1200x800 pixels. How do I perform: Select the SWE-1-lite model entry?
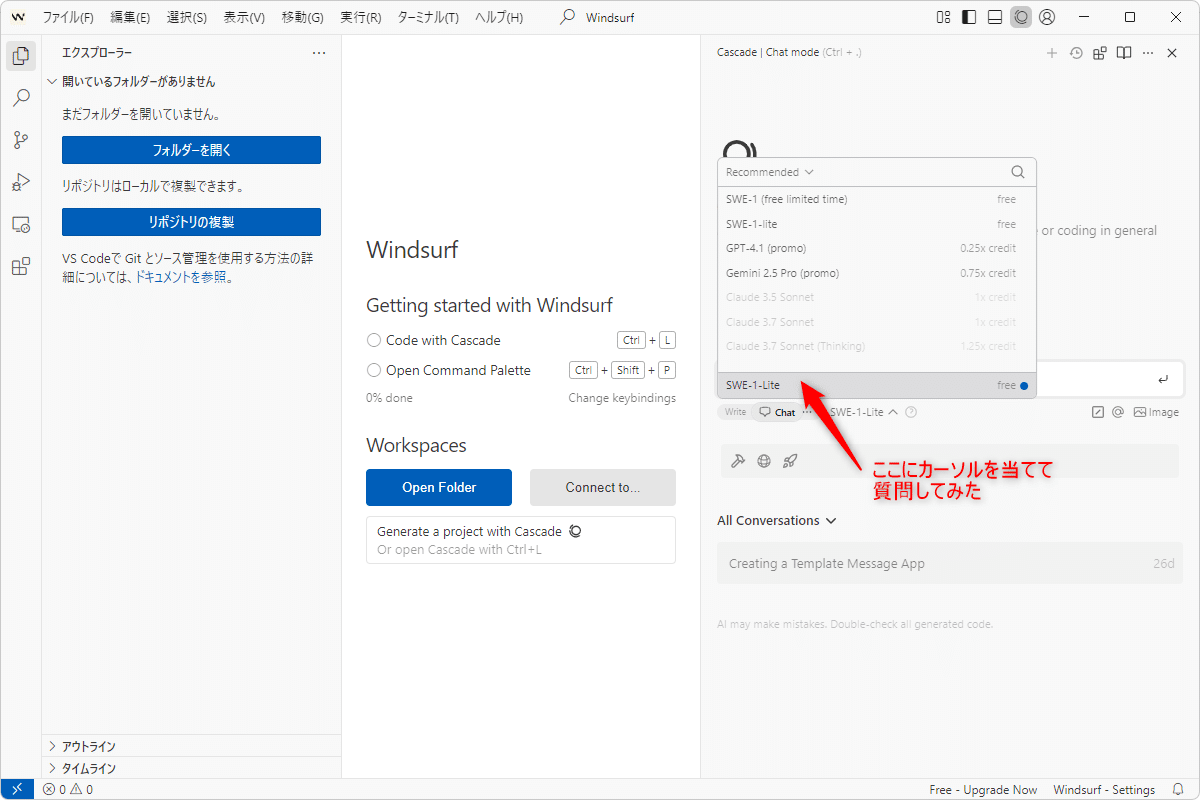coord(877,224)
